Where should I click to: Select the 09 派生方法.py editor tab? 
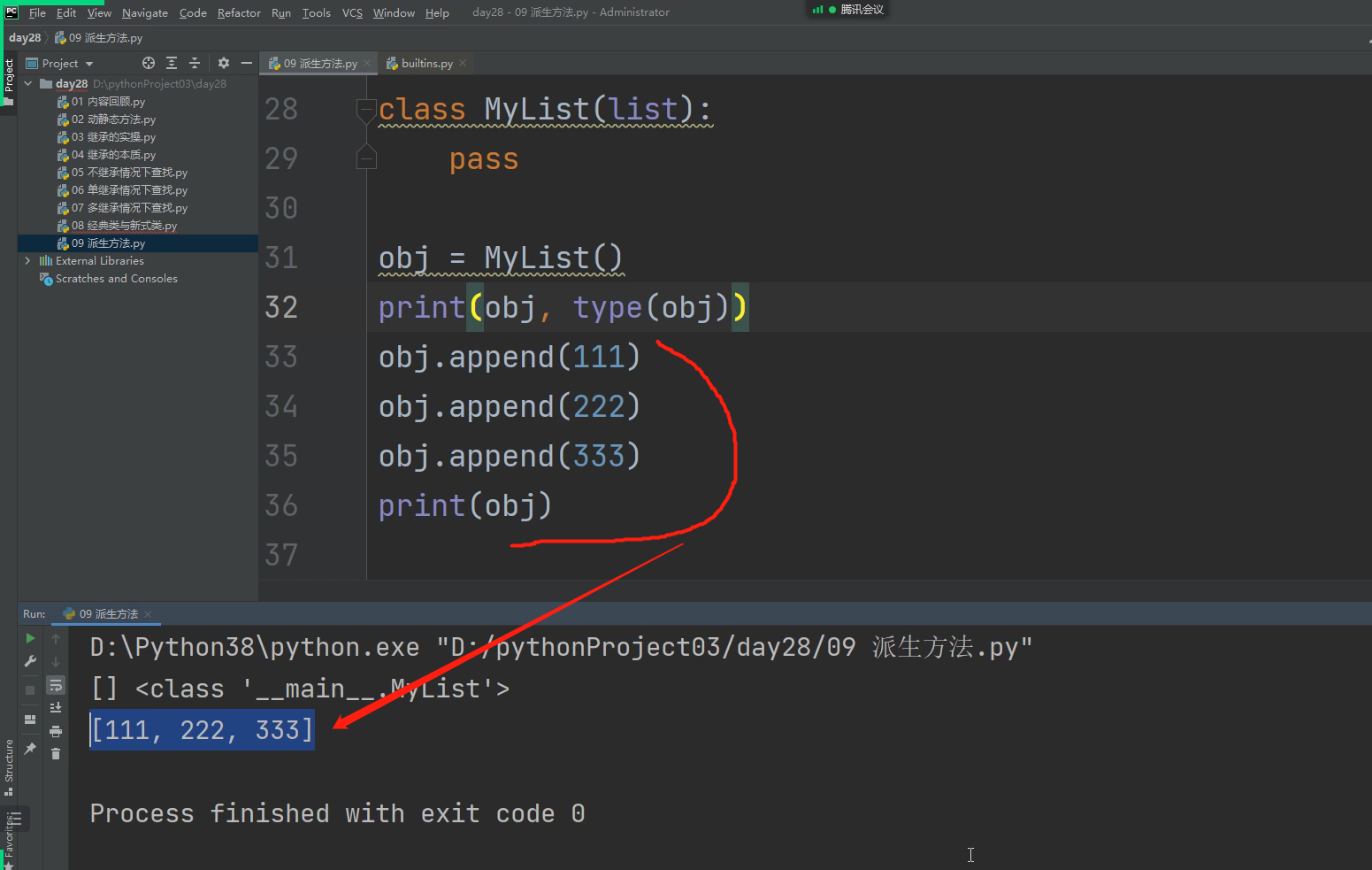(x=320, y=64)
